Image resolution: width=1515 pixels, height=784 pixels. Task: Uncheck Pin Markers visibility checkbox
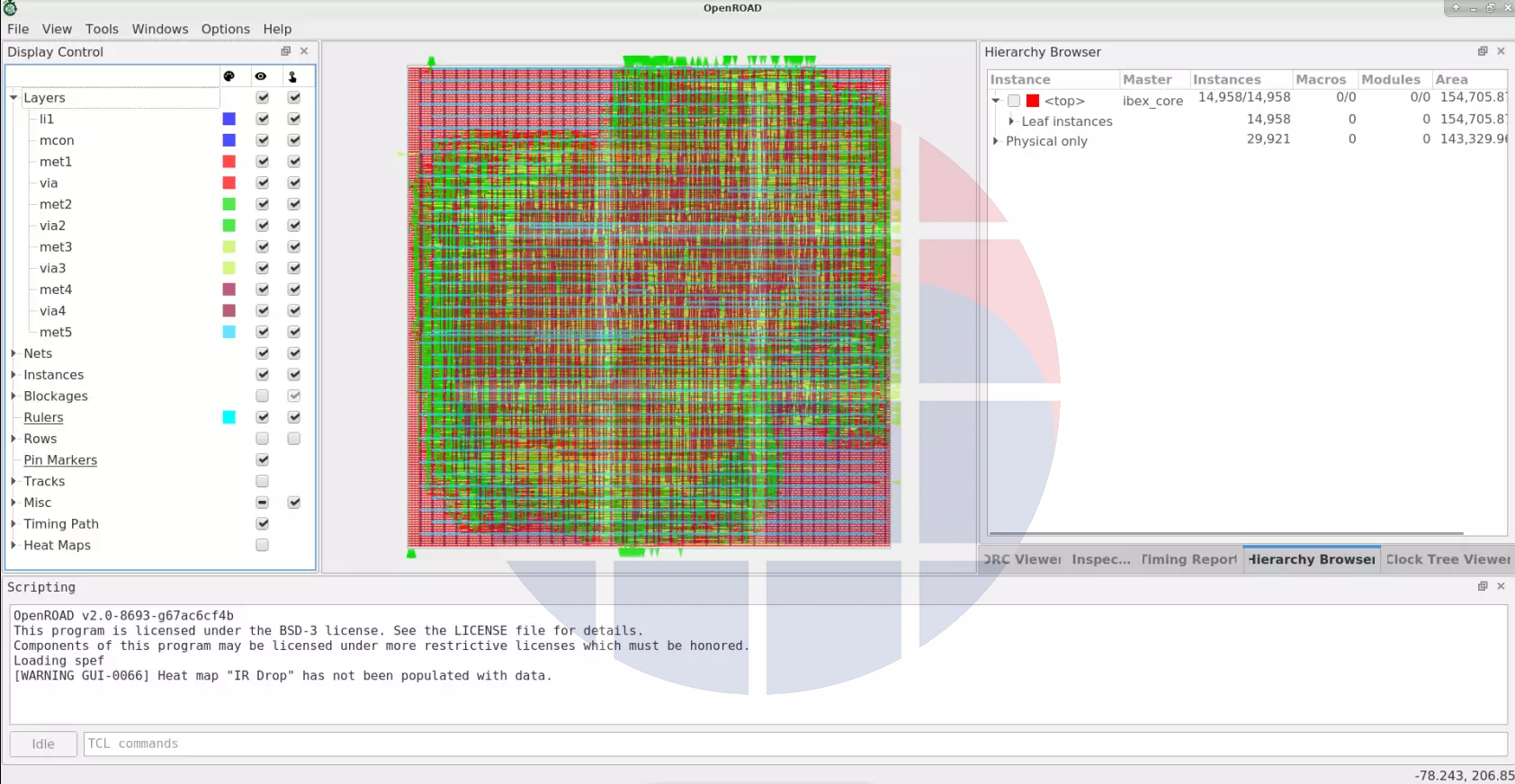coord(263,459)
